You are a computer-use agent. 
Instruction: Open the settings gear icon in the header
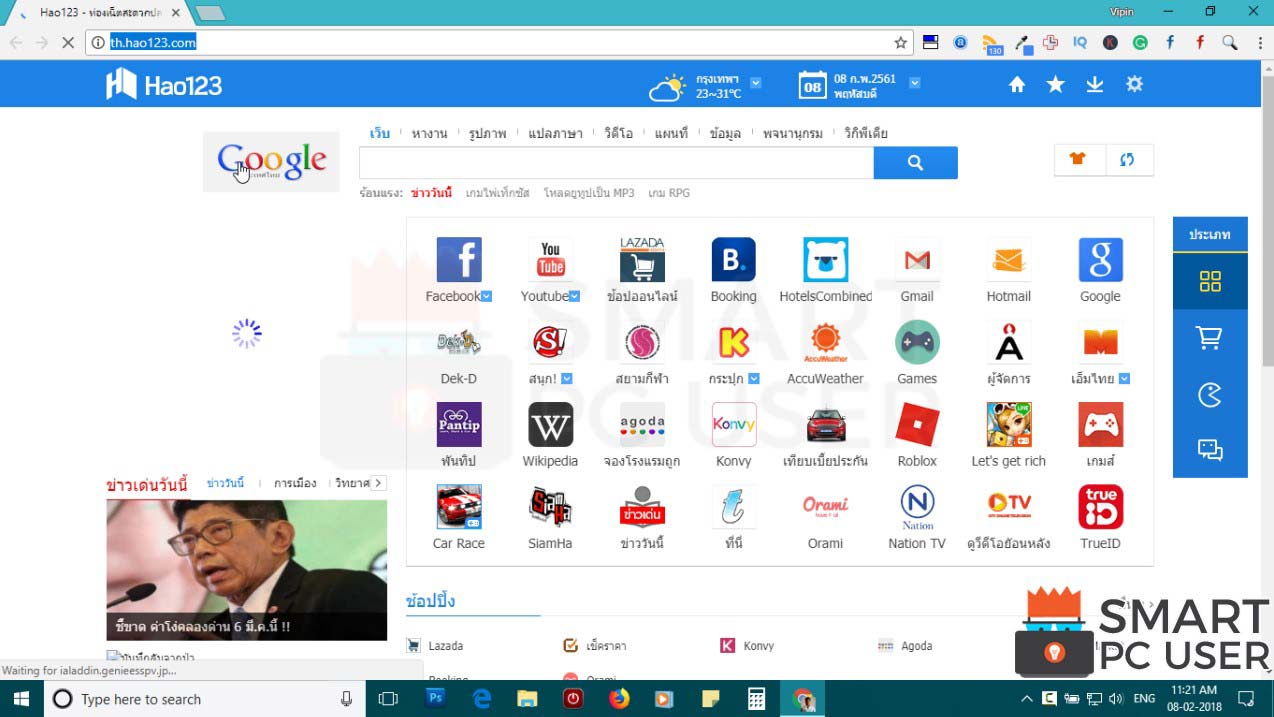tap(1134, 84)
